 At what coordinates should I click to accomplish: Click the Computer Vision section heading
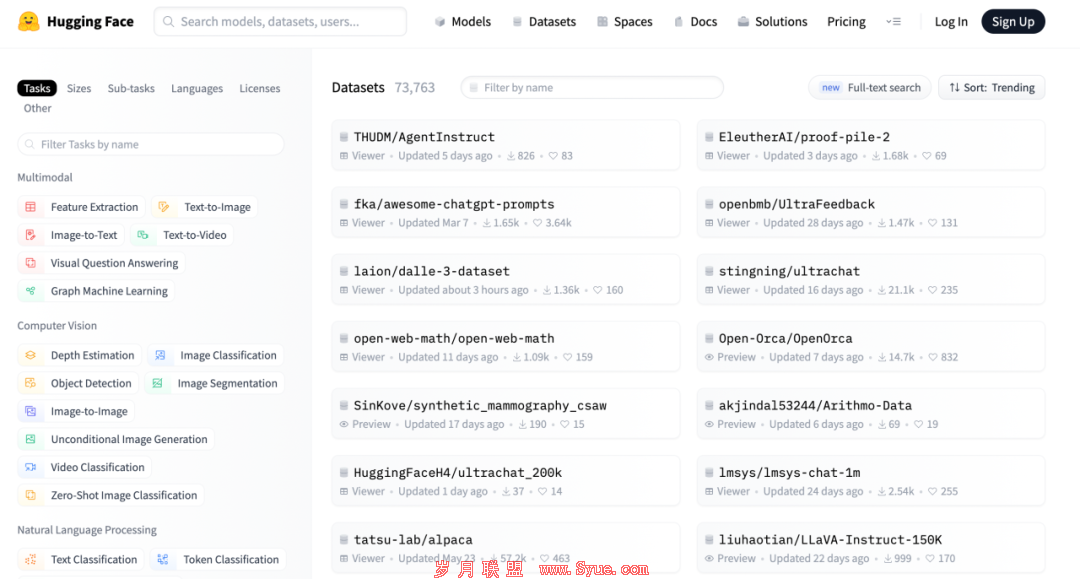coord(57,325)
